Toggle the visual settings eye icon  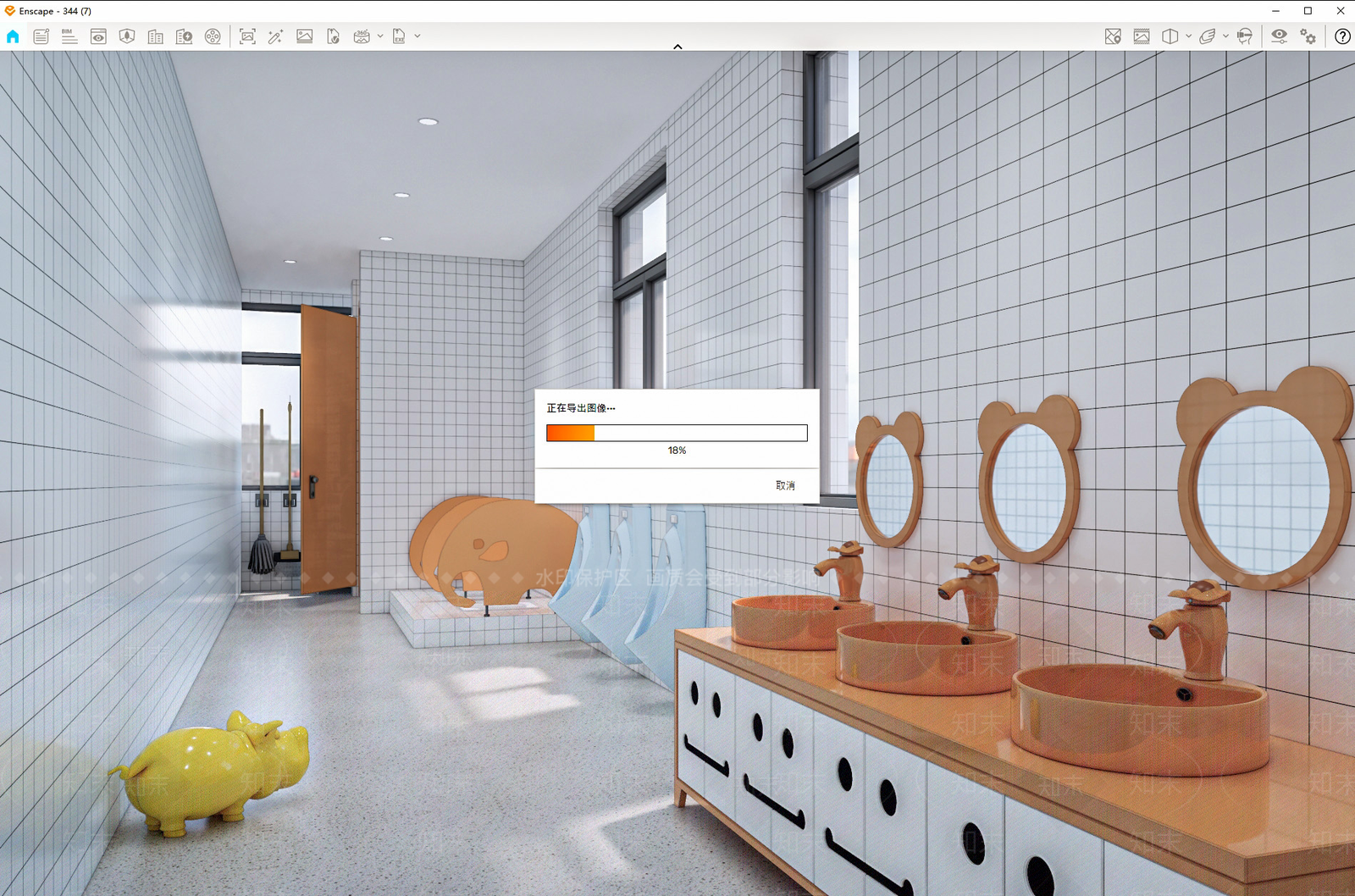point(1279,36)
